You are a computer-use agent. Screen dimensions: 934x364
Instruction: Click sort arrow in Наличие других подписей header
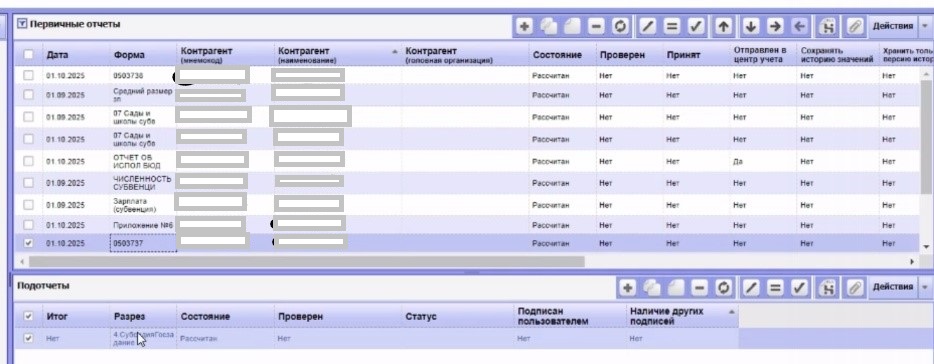pos(731,312)
